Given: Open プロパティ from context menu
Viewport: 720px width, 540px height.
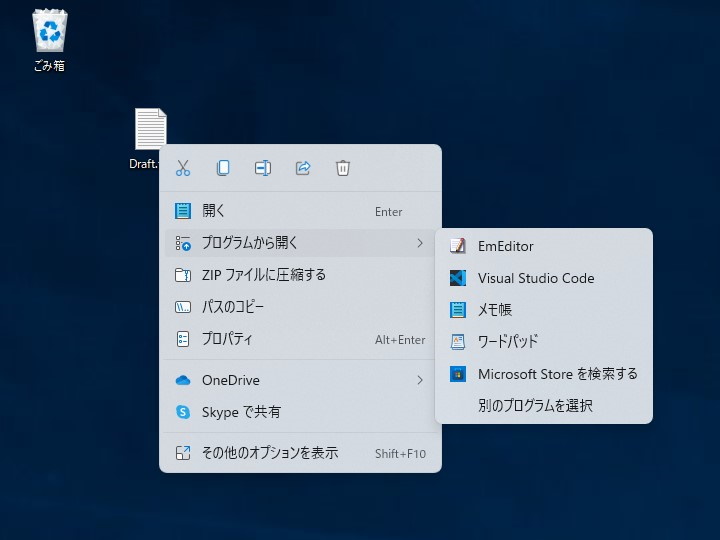Looking at the screenshot, I should 300,339.
